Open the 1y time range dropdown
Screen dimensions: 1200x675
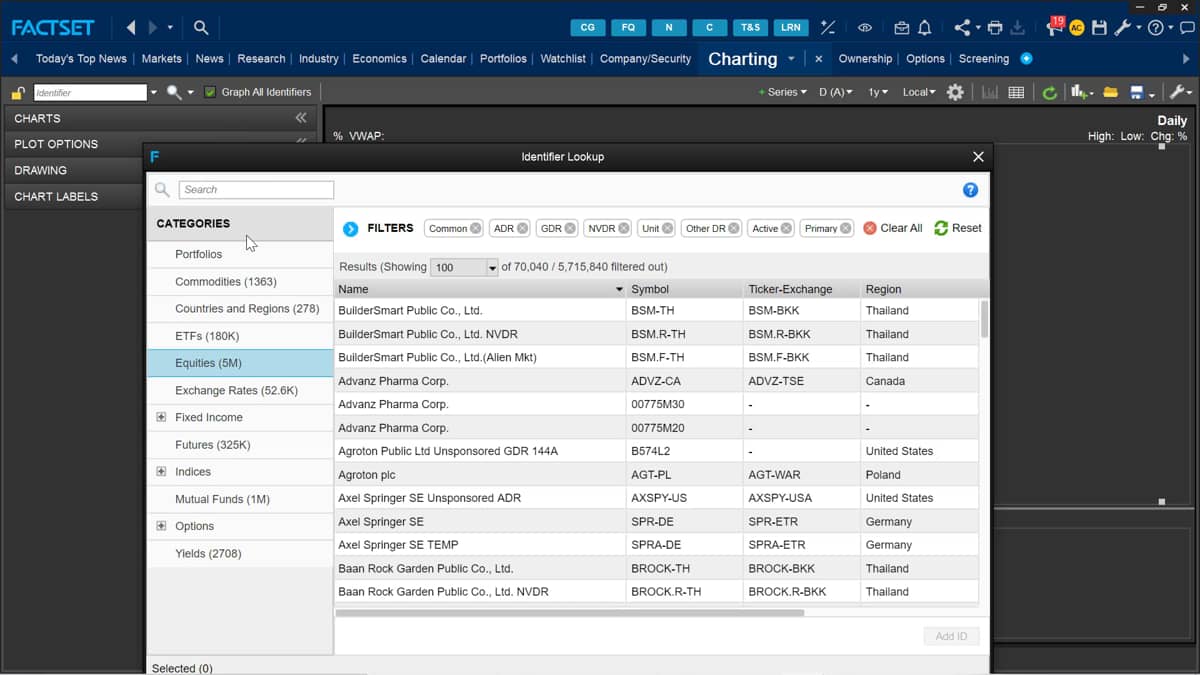tap(878, 92)
